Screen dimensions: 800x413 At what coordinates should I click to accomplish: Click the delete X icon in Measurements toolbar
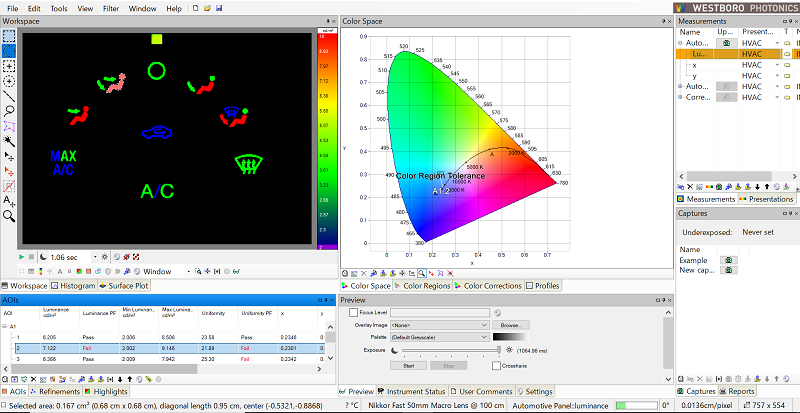tap(690, 187)
